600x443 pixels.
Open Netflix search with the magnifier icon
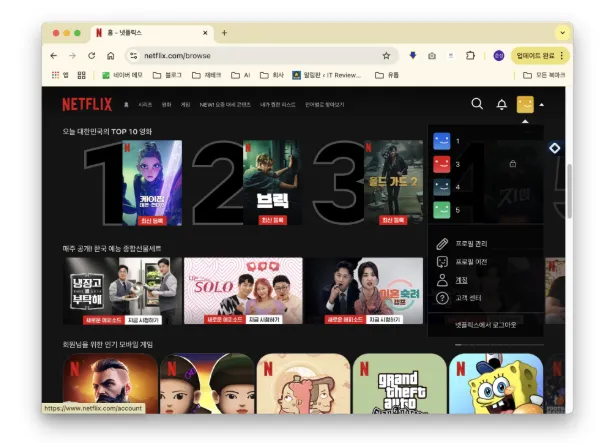click(x=477, y=104)
